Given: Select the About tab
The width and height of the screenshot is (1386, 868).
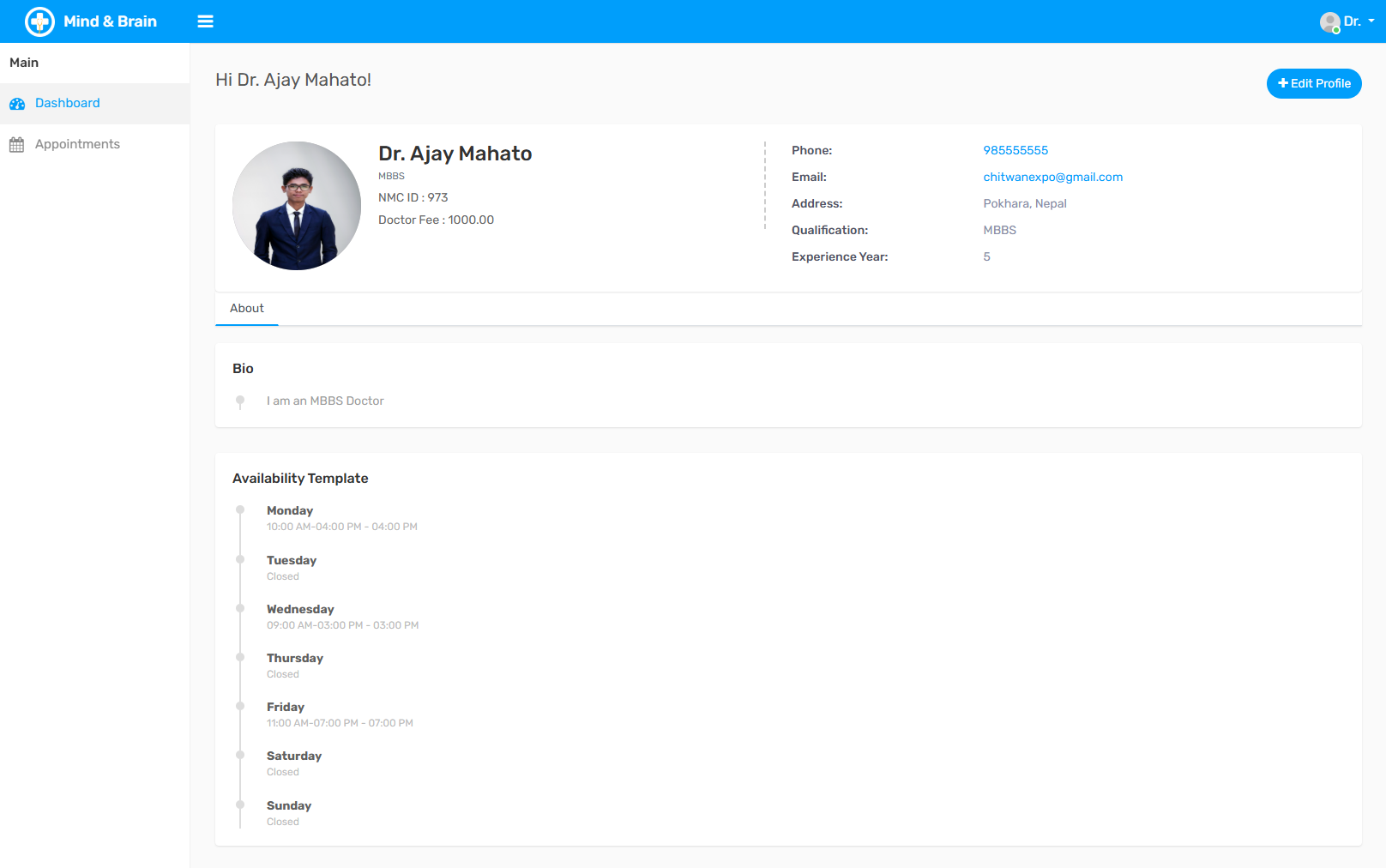Looking at the screenshot, I should tap(247, 308).
